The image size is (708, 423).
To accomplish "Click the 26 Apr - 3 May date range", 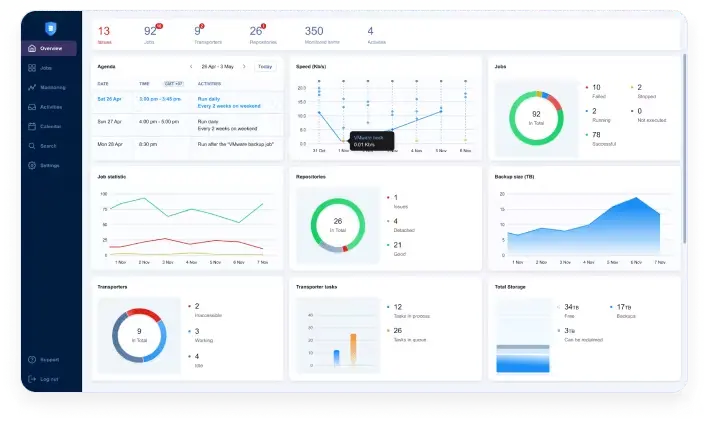I will point(218,66).
